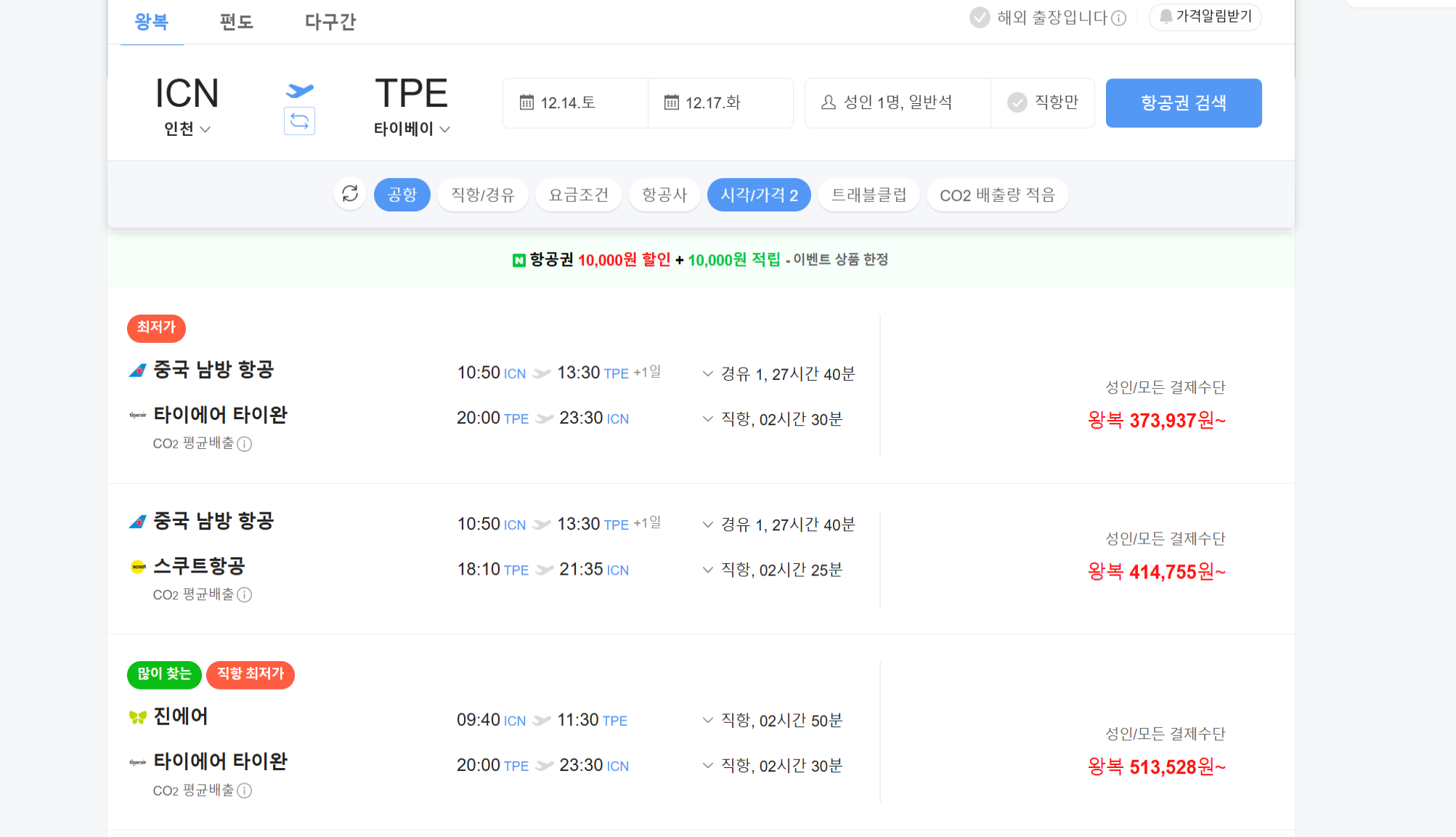Expand 경유 1, 27시간 40분 details in 373,937원 result

point(778,374)
